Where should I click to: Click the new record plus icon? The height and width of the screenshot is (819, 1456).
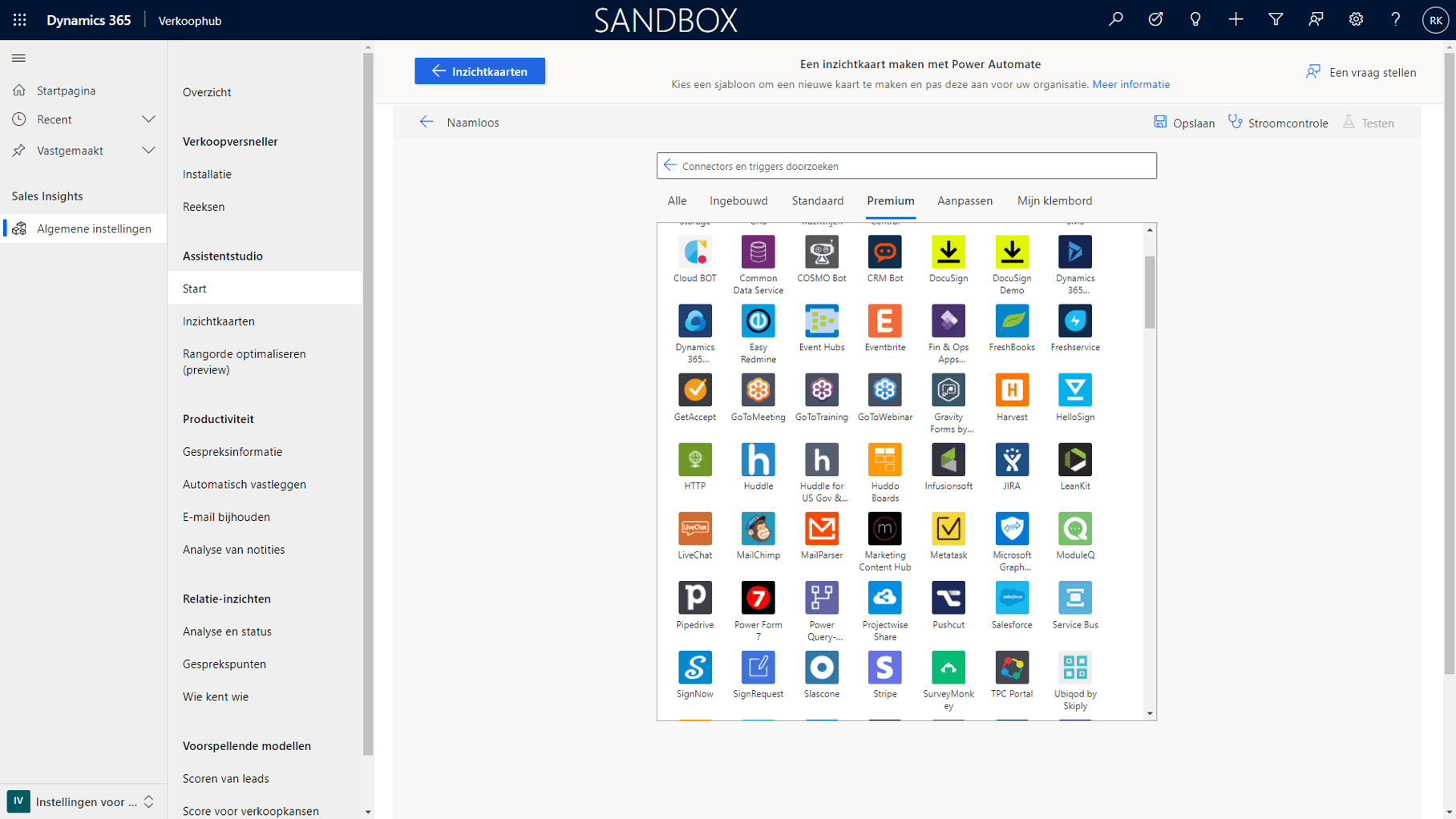[1236, 20]
